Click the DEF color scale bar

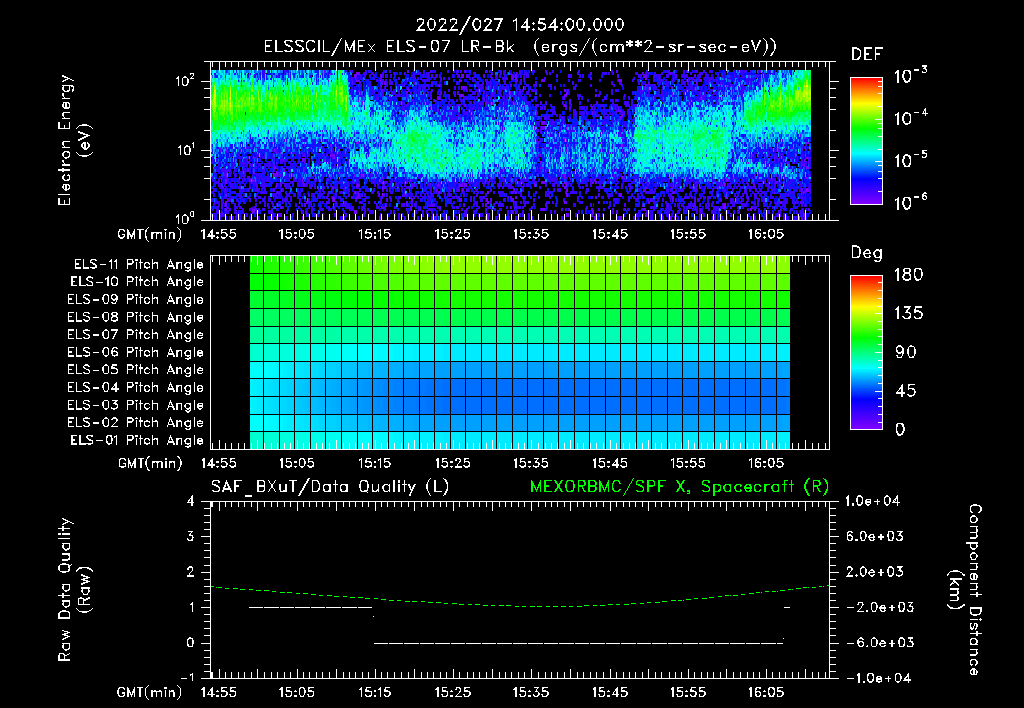[x=867, y=140]
